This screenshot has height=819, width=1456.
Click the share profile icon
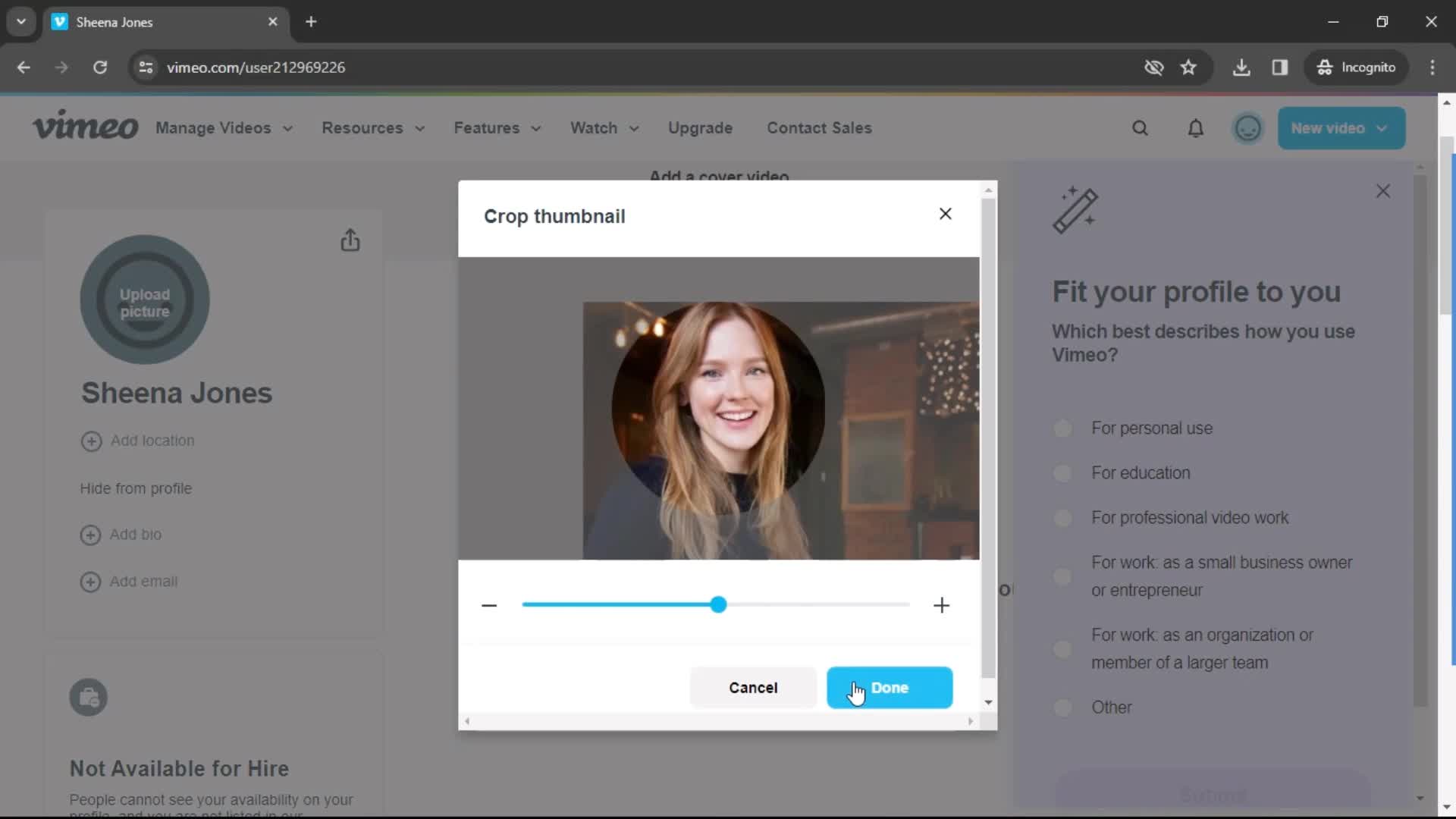350,240
